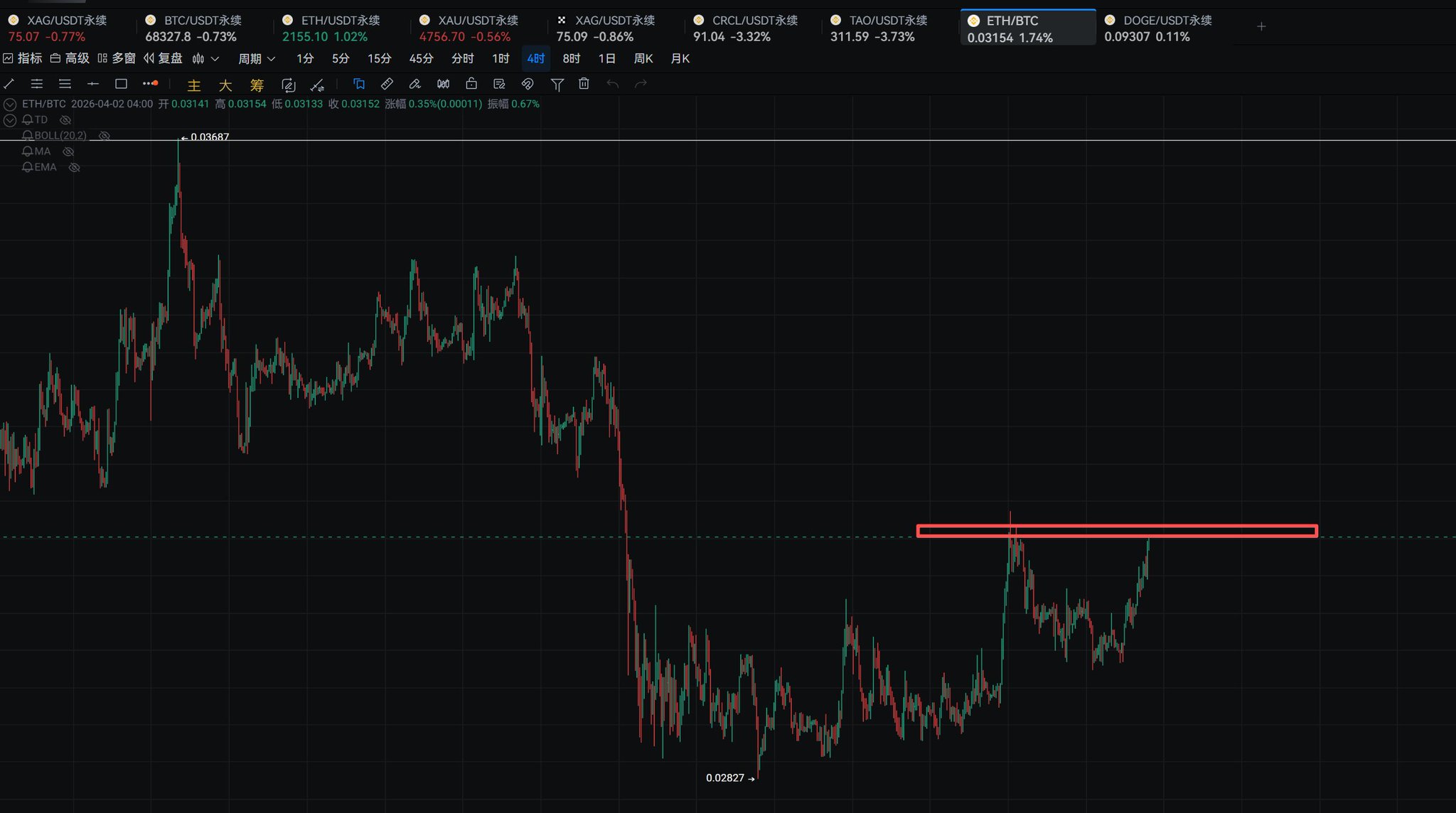Viewport: 1456px width, 813px height.
Task: Click the 指标 indicators button
Action: click(x=23, y=58)
